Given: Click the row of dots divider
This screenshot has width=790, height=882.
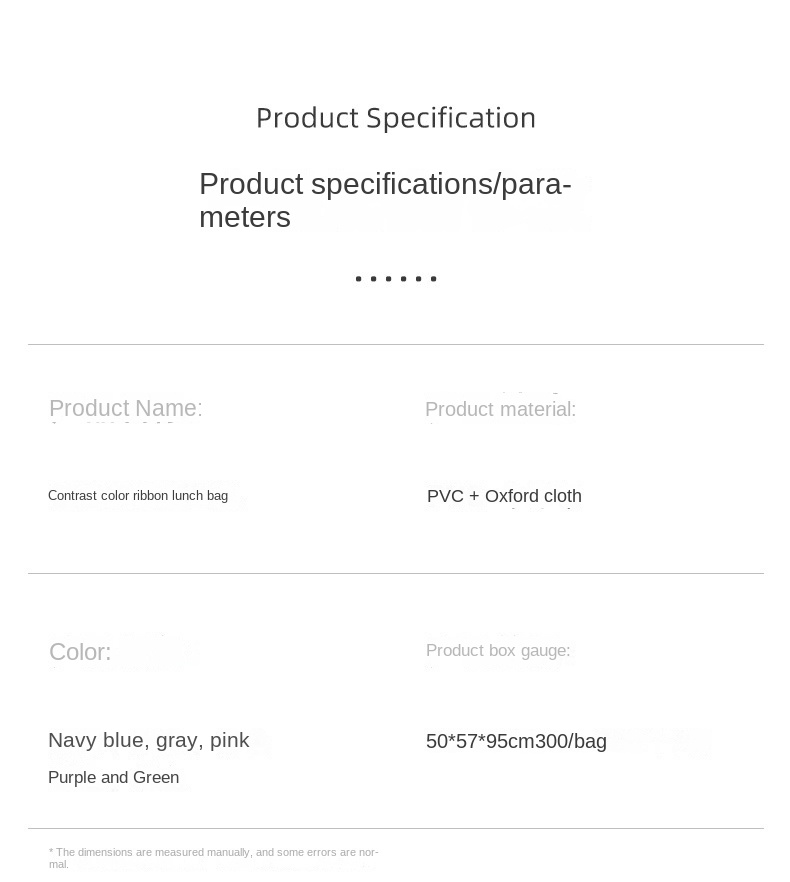Looking at the screenshot, I should (396, 278).
